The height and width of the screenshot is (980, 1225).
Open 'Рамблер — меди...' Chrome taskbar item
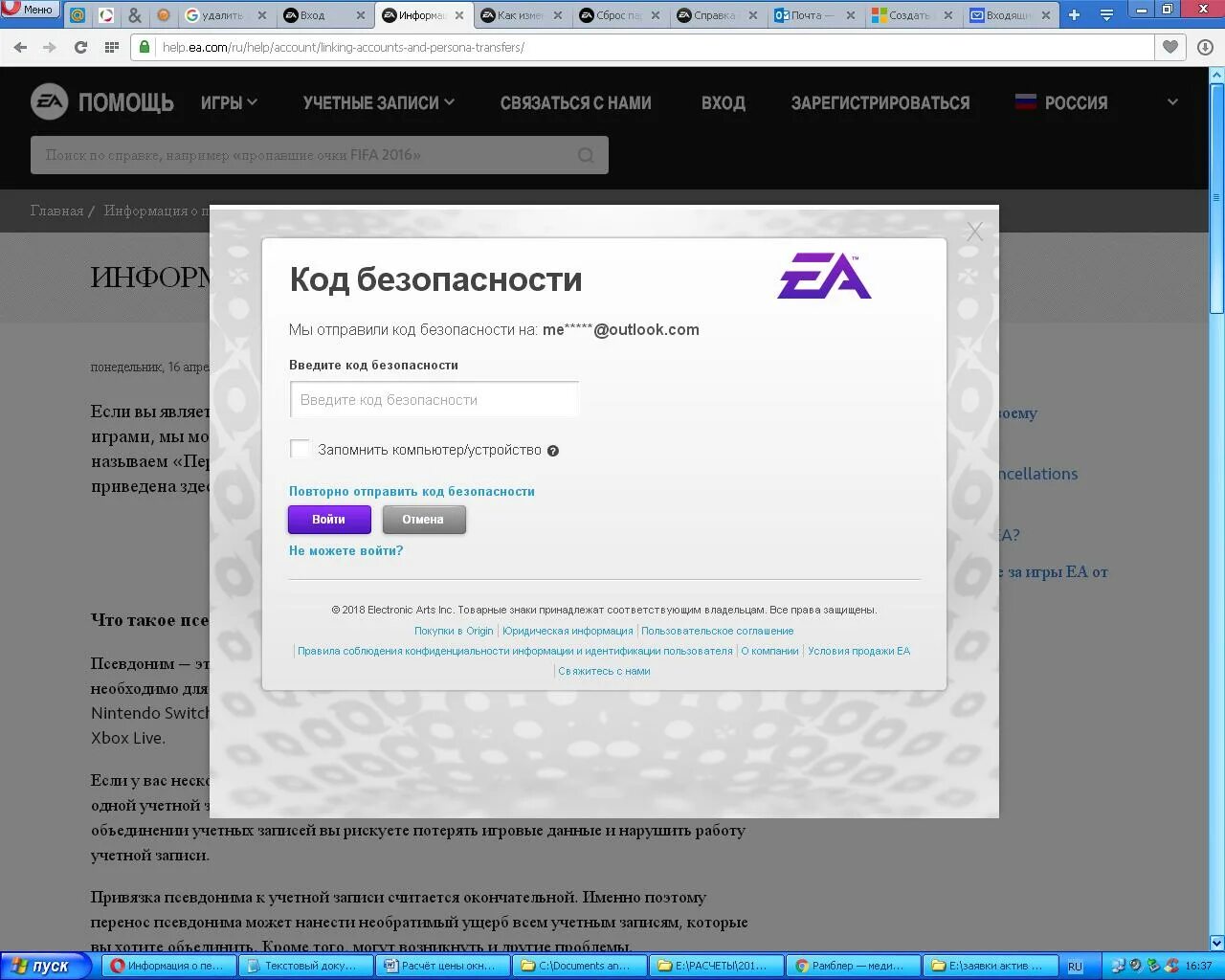click(x=853, y=966)
